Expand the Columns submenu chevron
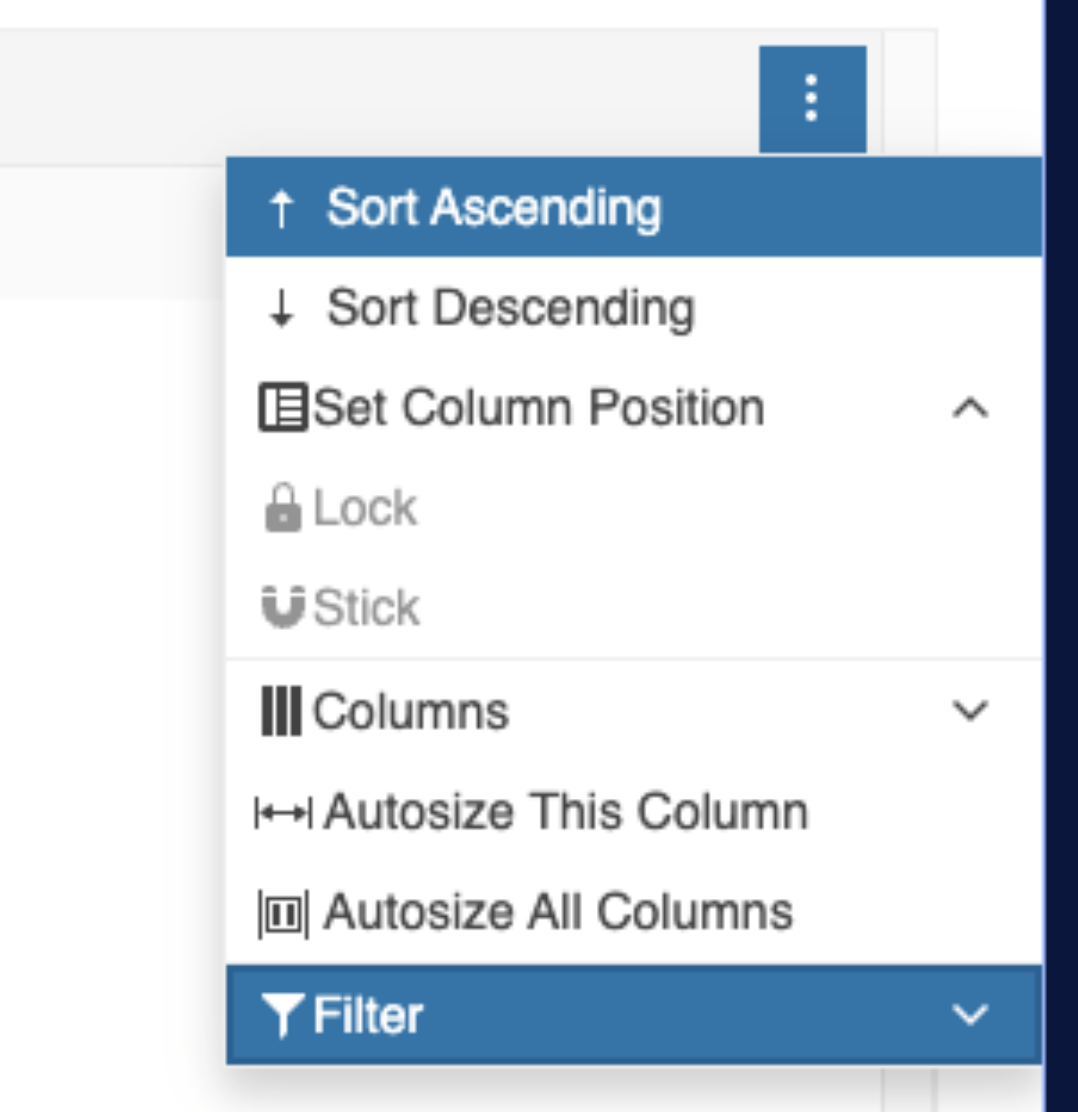This screenshot has width=1078, height=1112. [970, 711]
